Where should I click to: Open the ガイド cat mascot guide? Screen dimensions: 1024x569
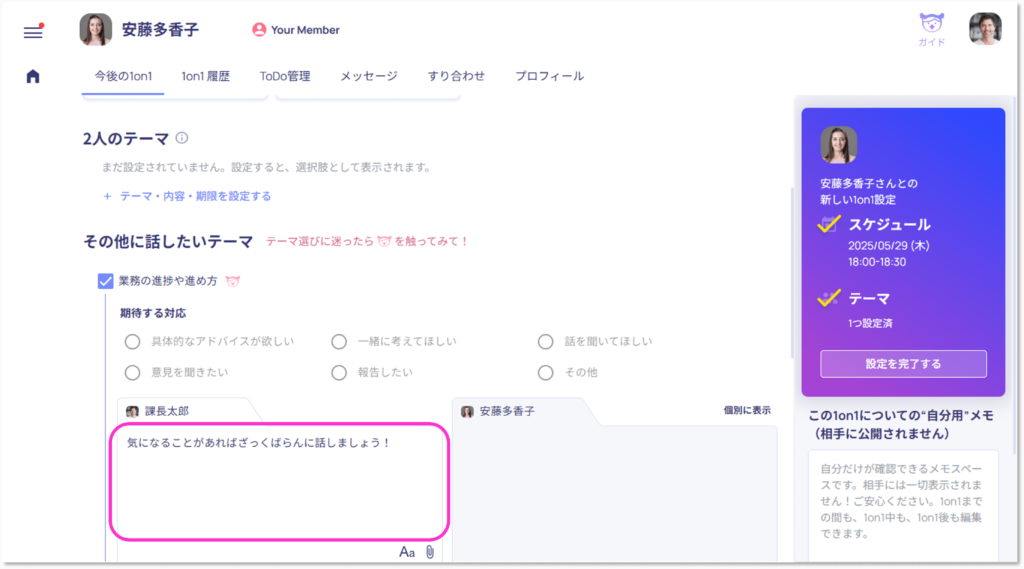(931, 29)
